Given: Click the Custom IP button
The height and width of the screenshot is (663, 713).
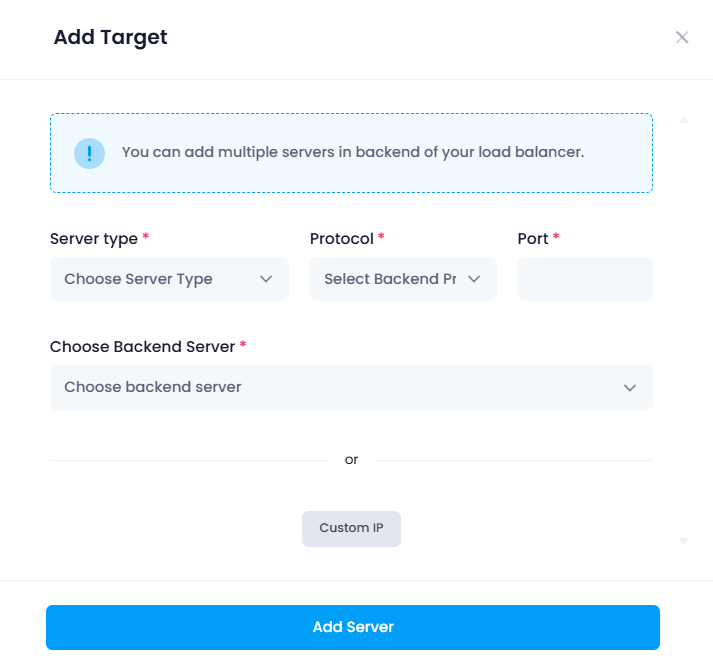Looking at the screenshot, I should click(351, 529).
